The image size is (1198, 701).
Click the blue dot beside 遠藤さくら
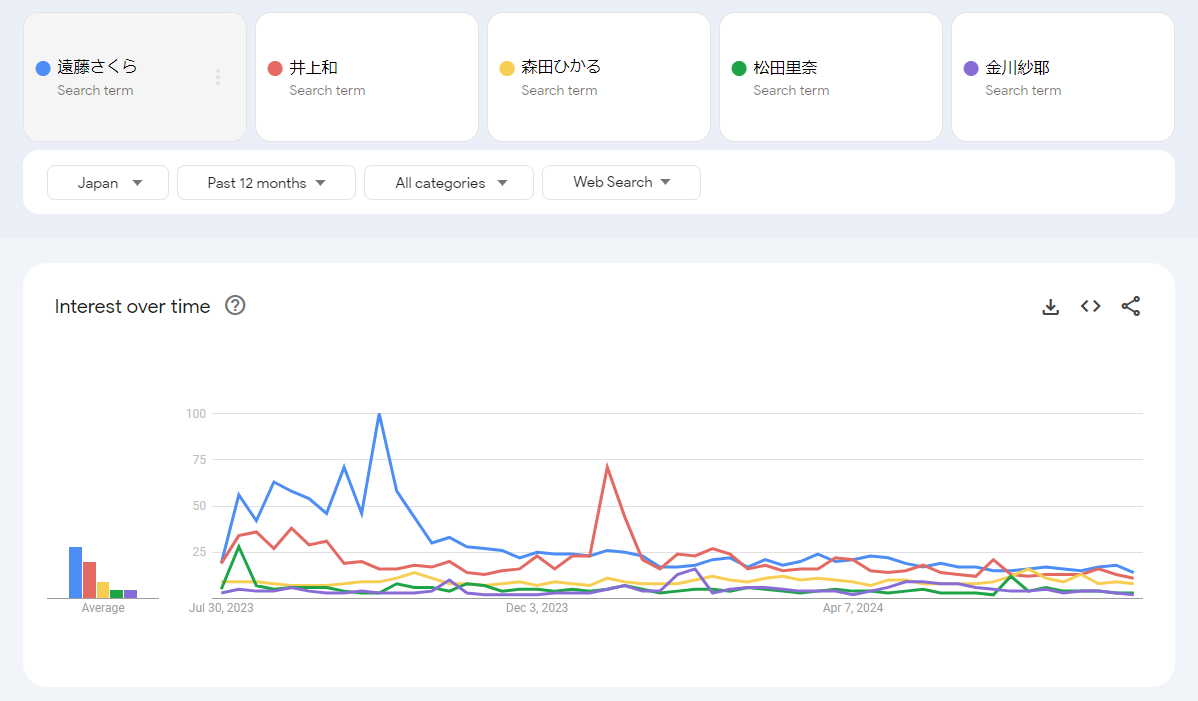[x=43, y=68]
